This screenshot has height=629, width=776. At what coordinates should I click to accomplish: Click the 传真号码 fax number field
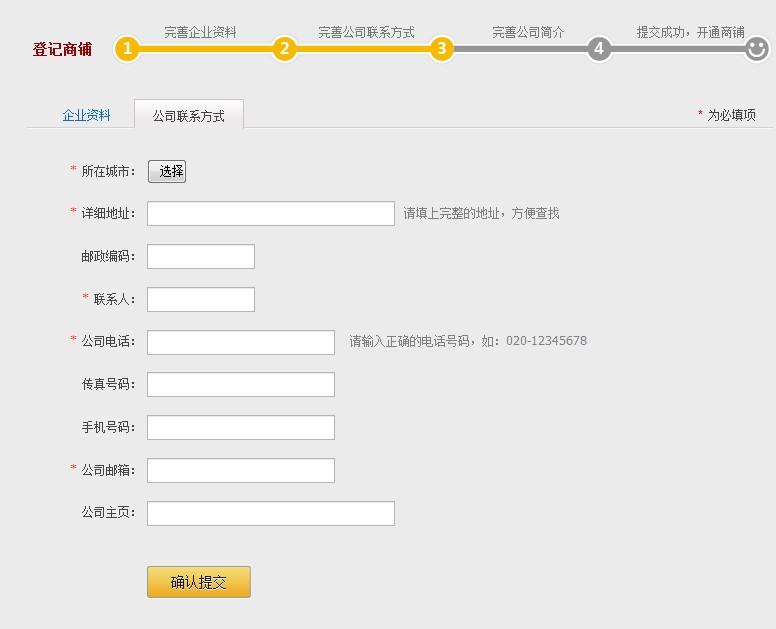[240, 384]
